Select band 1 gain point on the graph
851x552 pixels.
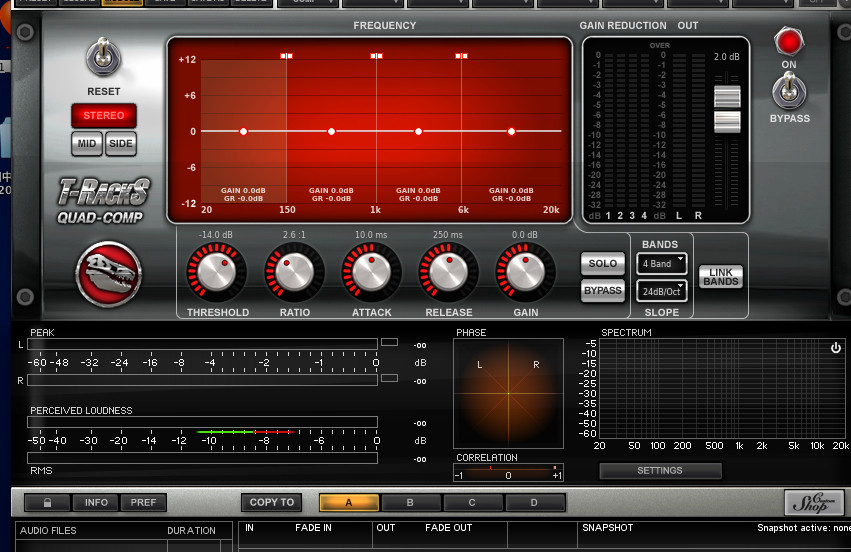[244, 131]
